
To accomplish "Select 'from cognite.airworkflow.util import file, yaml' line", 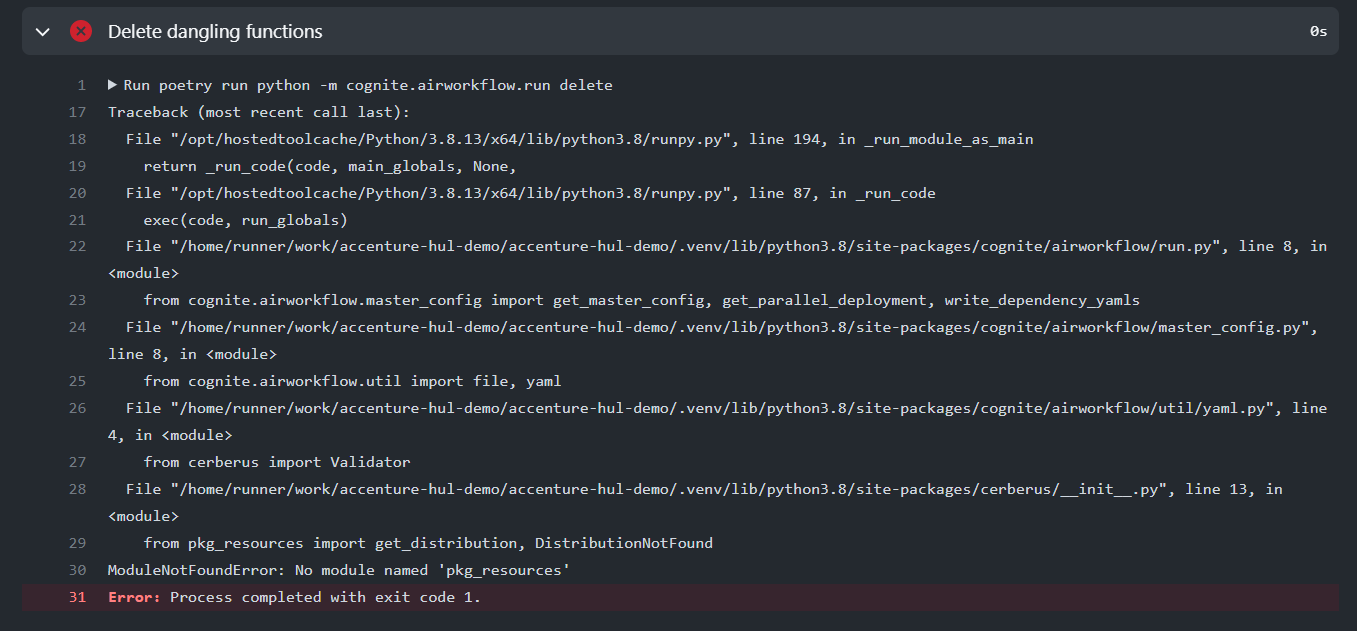I will pos(353,381).
